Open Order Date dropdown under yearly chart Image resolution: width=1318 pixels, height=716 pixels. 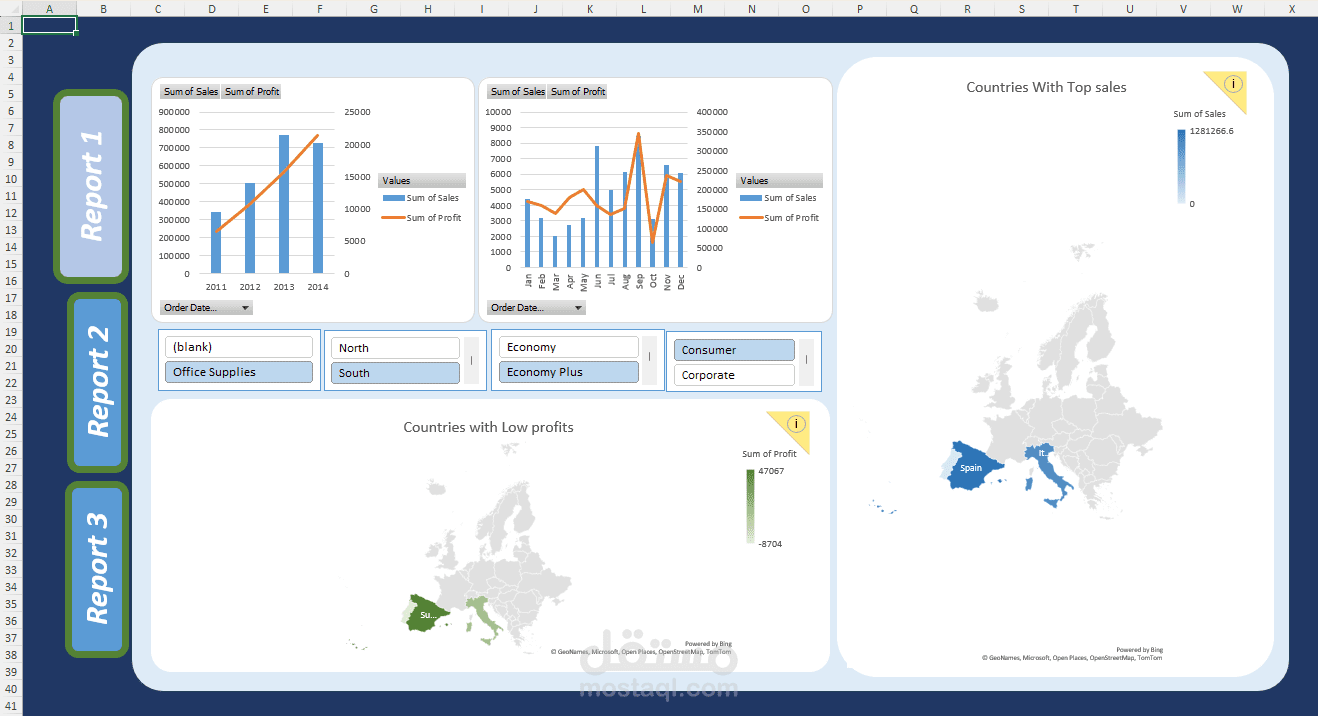coord(206,308)
